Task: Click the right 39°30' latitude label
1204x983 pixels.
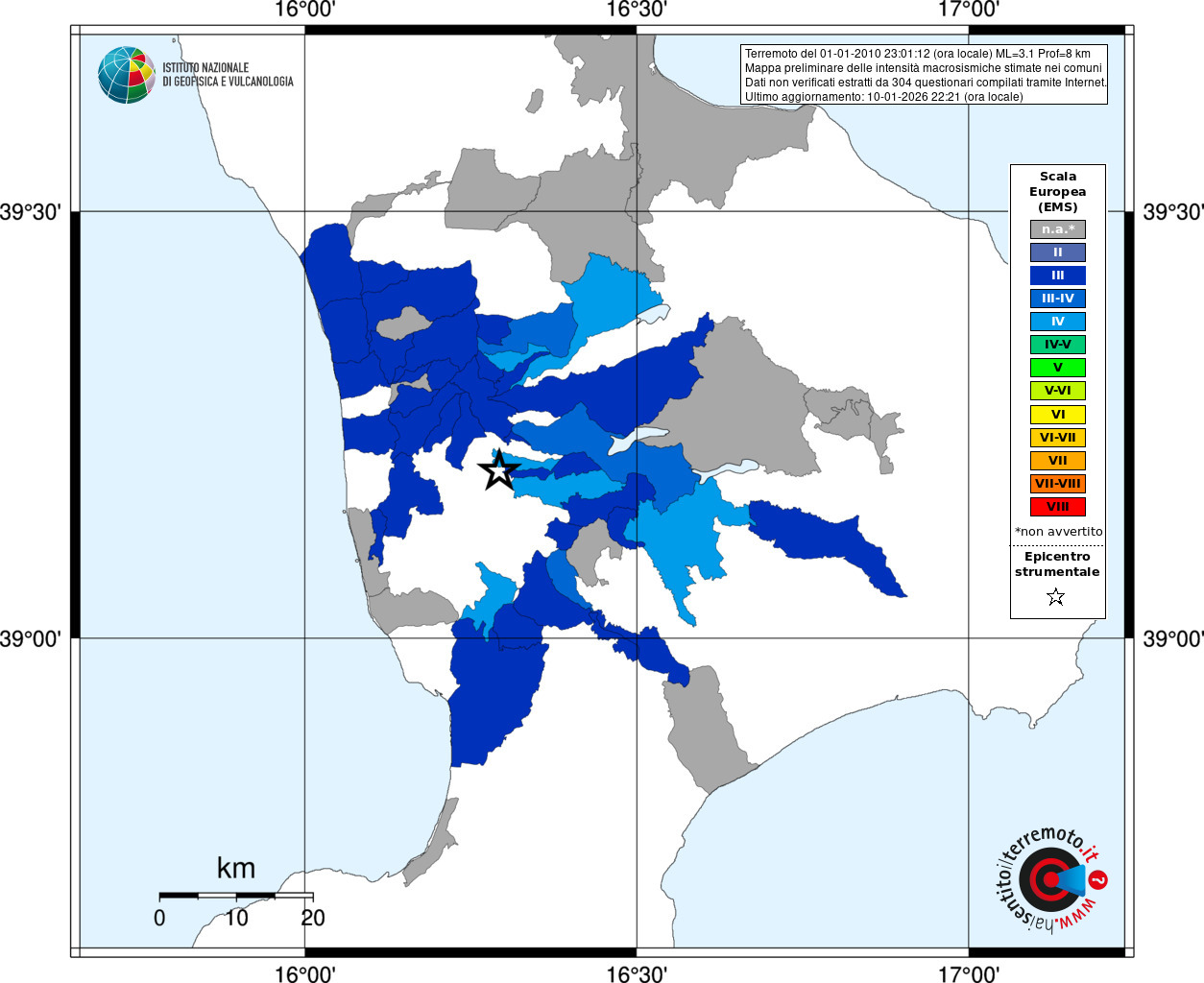Action: coord(1172,212)
